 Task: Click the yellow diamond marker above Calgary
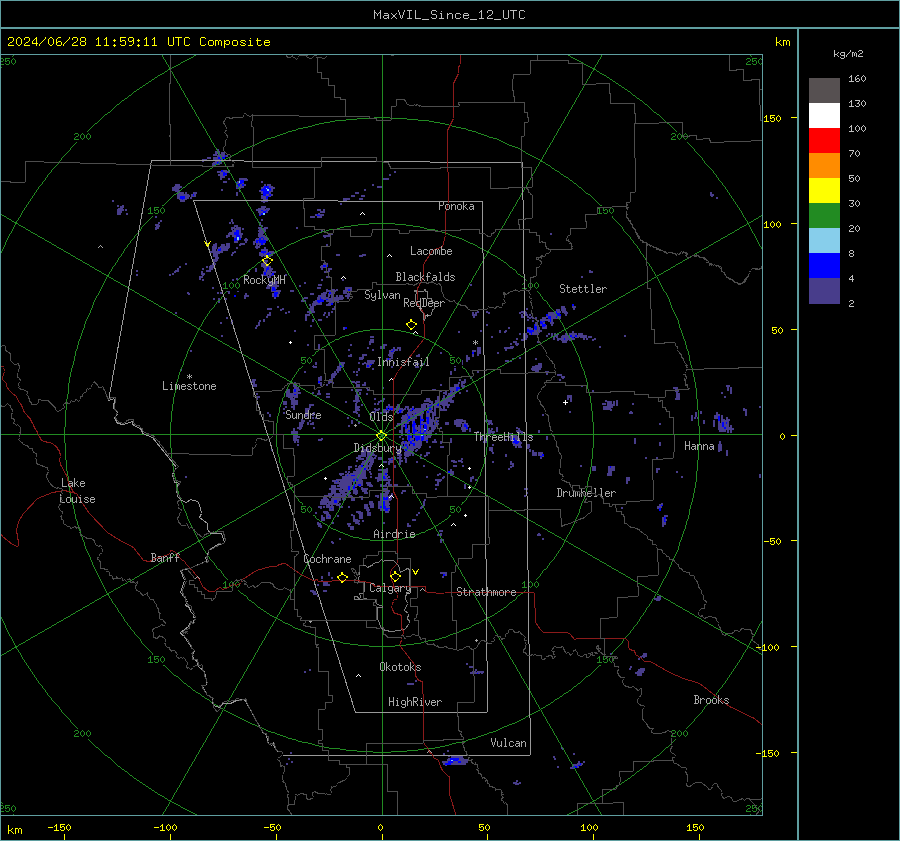395,576
